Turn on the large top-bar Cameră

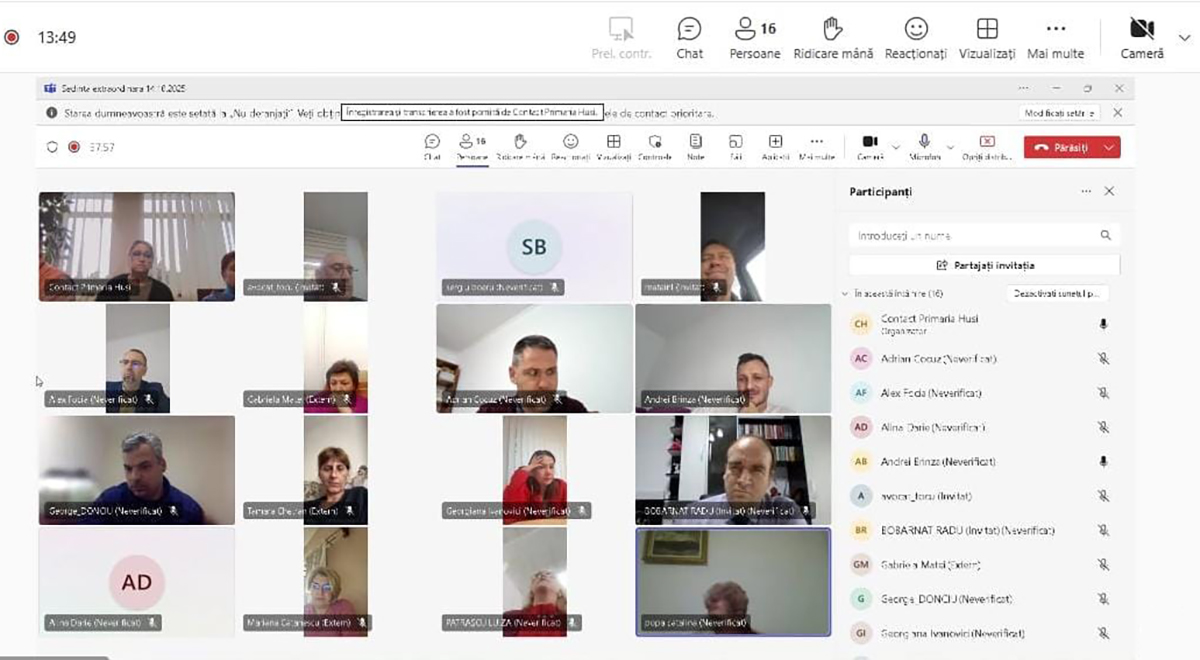[x=1141, y=37]
